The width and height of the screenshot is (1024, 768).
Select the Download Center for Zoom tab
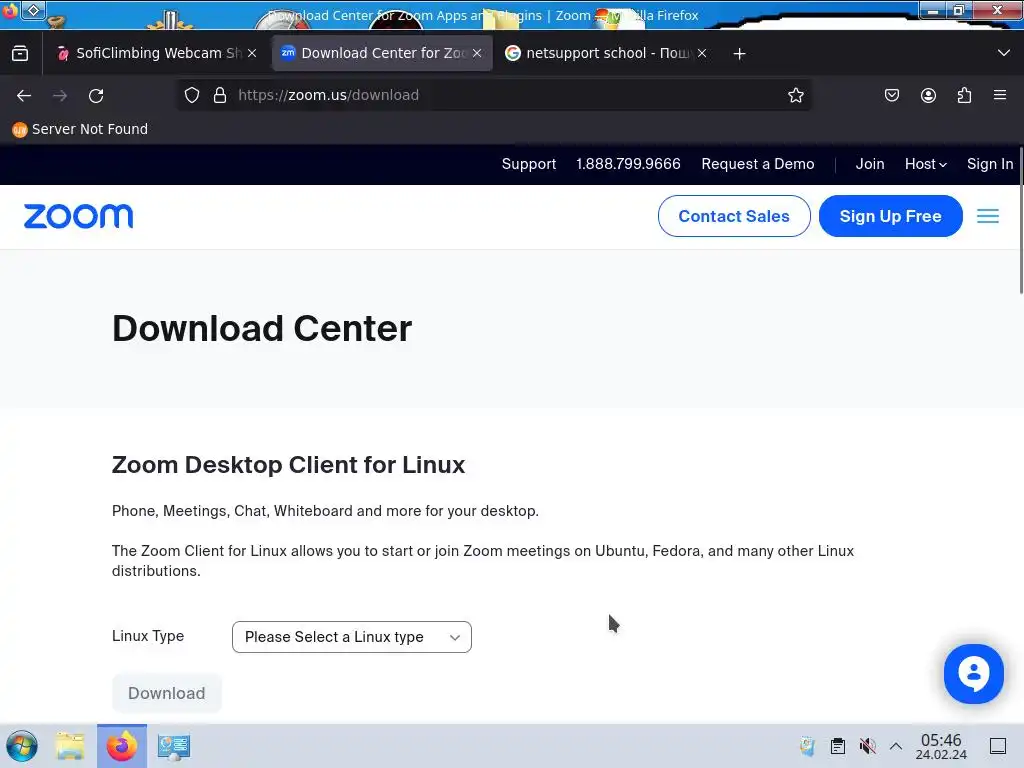[382, 54]
